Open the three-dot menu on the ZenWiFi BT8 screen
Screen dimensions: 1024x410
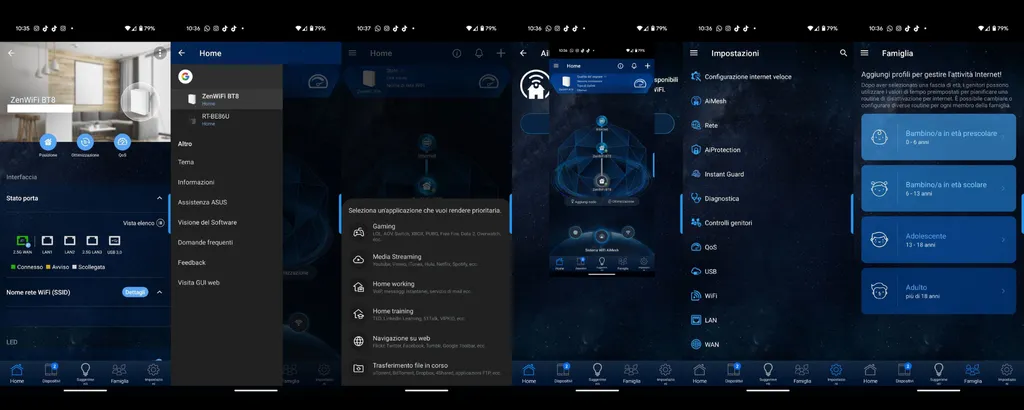click(160, 53)
